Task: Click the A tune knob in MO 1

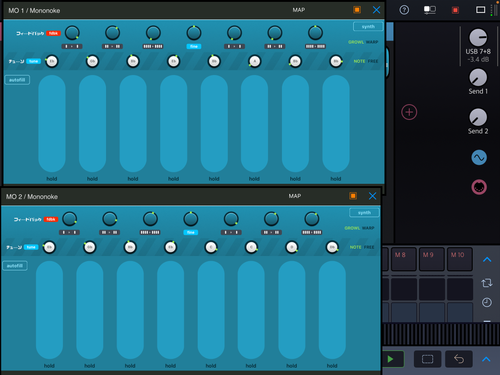Action: click(x=255, y=61)
